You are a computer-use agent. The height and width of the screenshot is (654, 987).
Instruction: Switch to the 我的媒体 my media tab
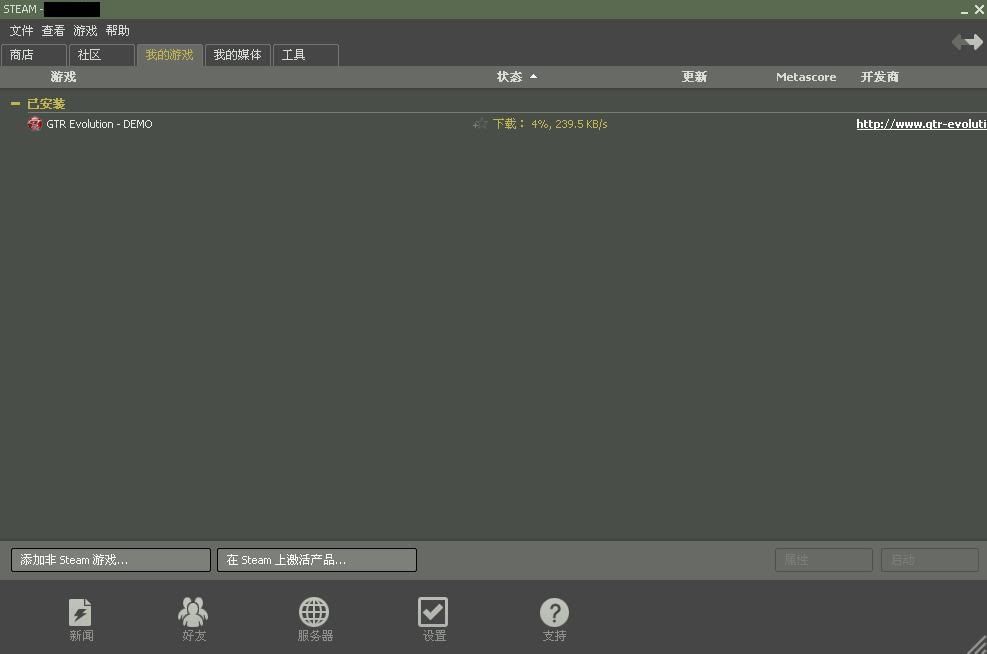point(237,55)
